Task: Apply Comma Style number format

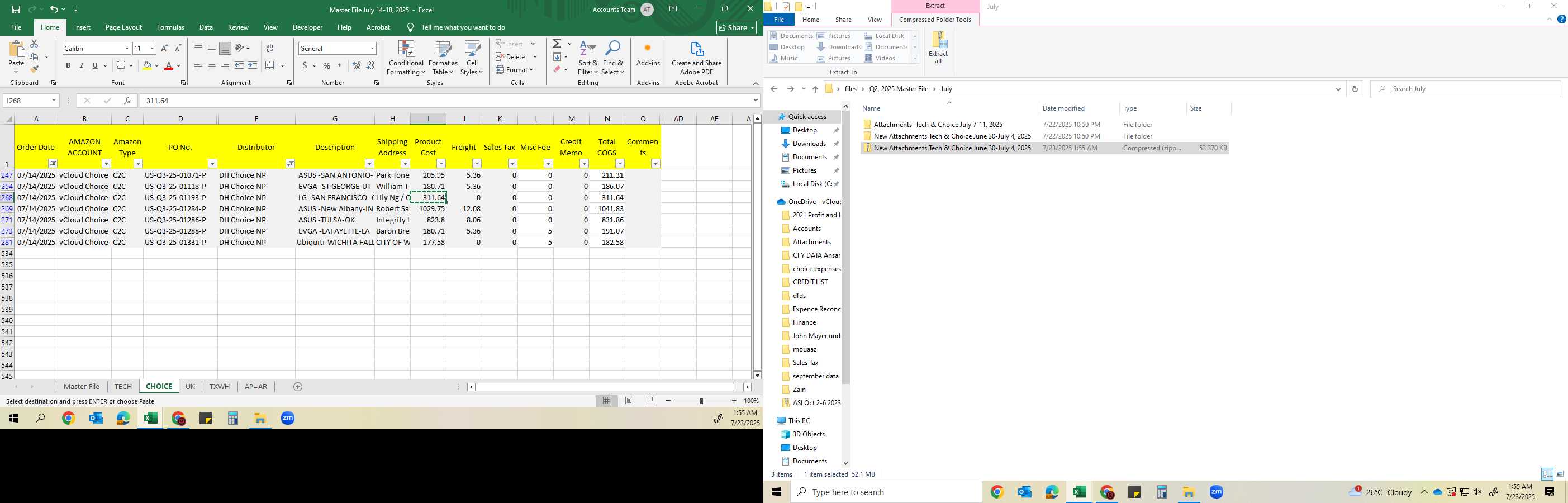Action: tap(340, 65)
